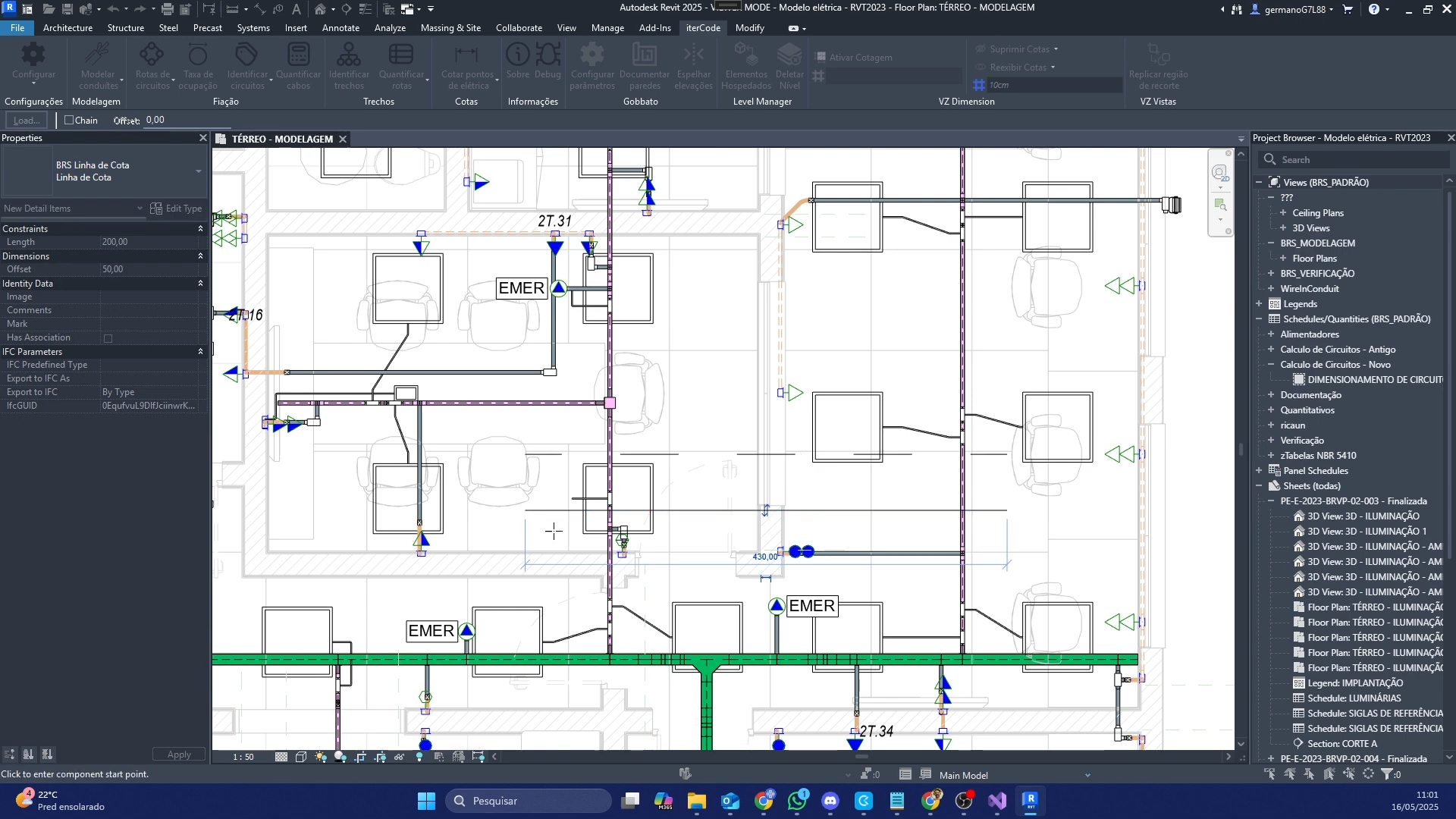1456x819 pixels.
Task: Expand the Legends tree node
Action: tap(1259, 304)
